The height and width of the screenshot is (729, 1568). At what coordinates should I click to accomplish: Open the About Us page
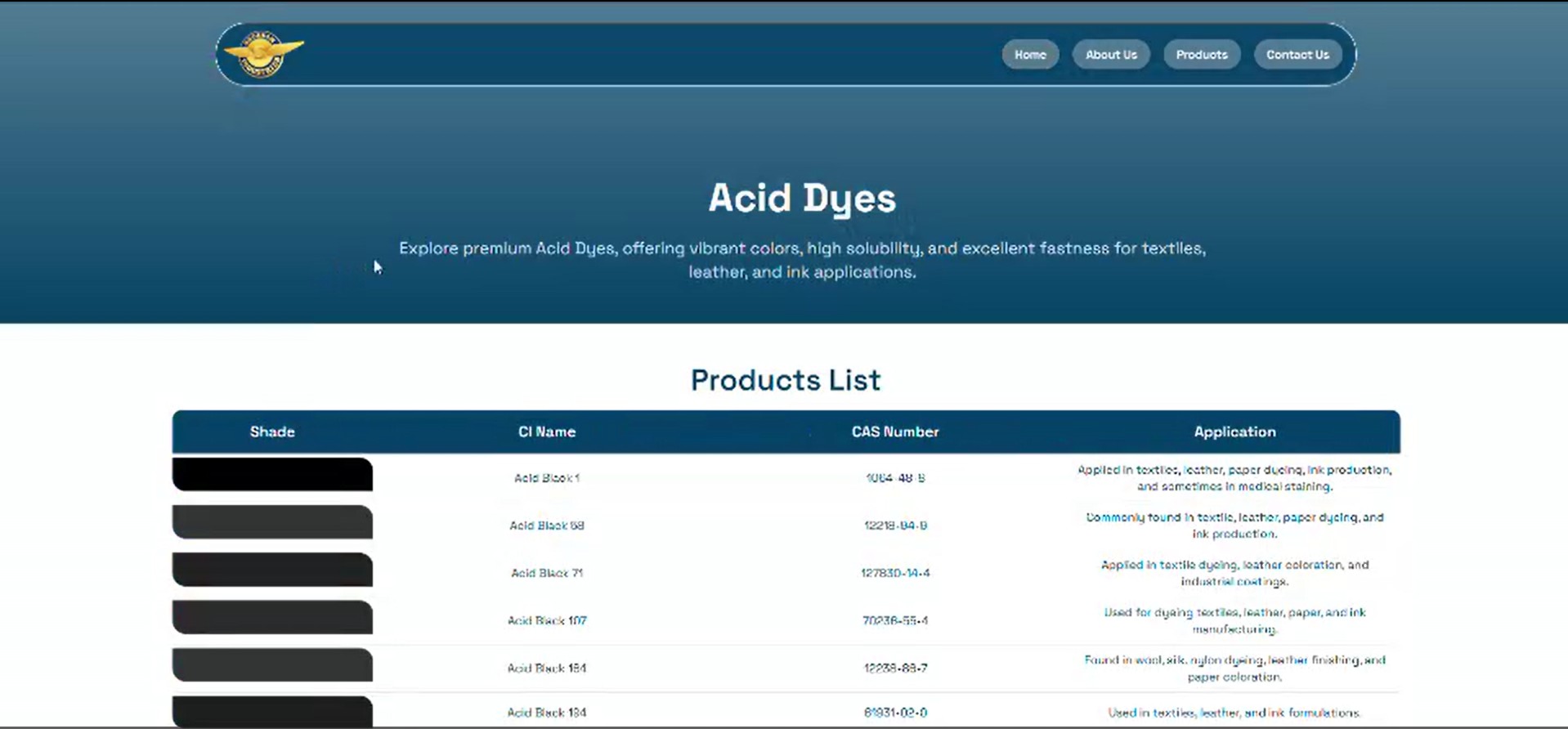tap(1110, 55)
